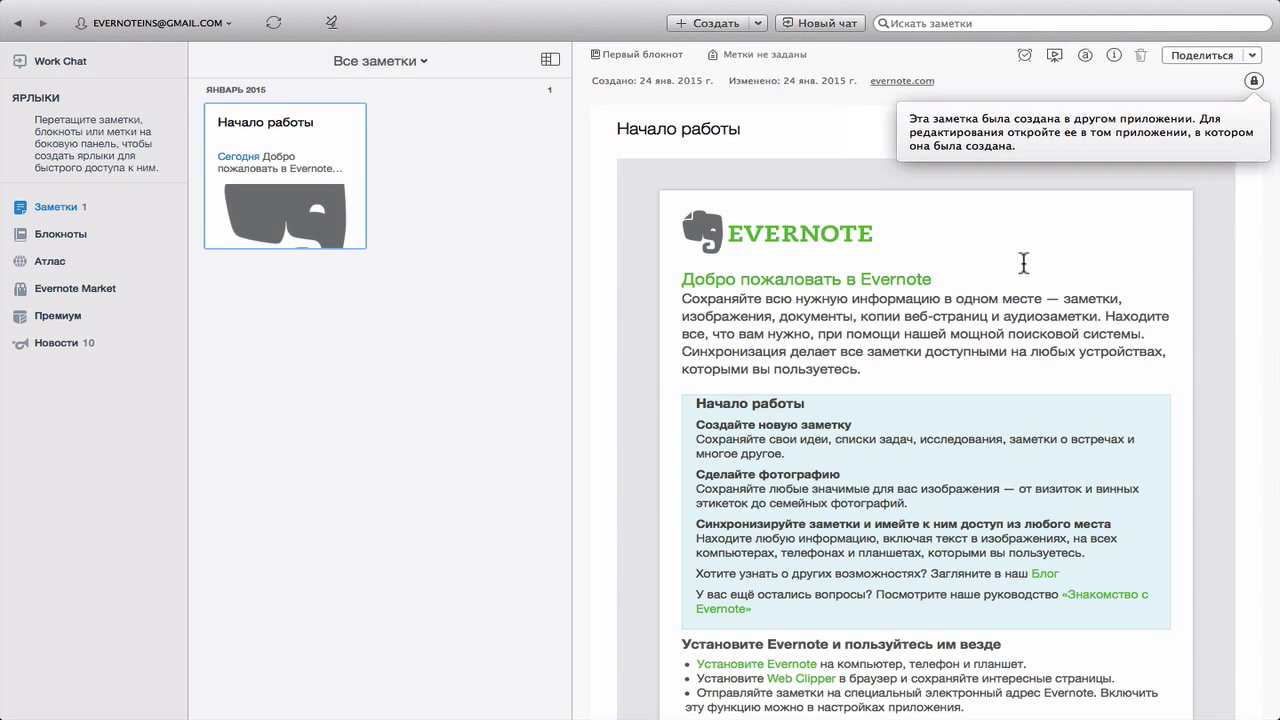Click the Заметки notes icon
This screenshot has width=1280, height=720.
coord(20,207)
